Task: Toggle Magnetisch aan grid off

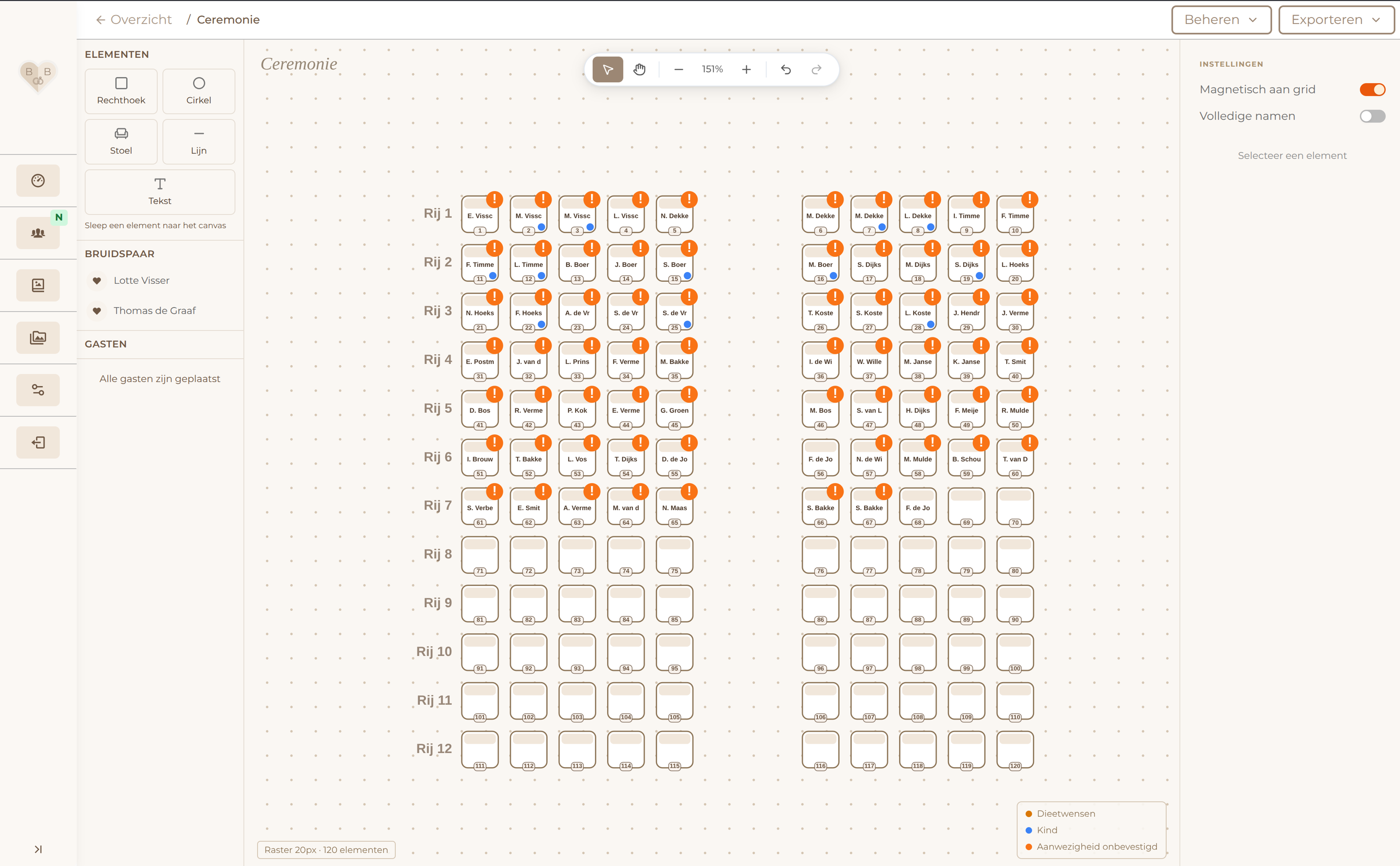Action: [x=1373, y=89]
